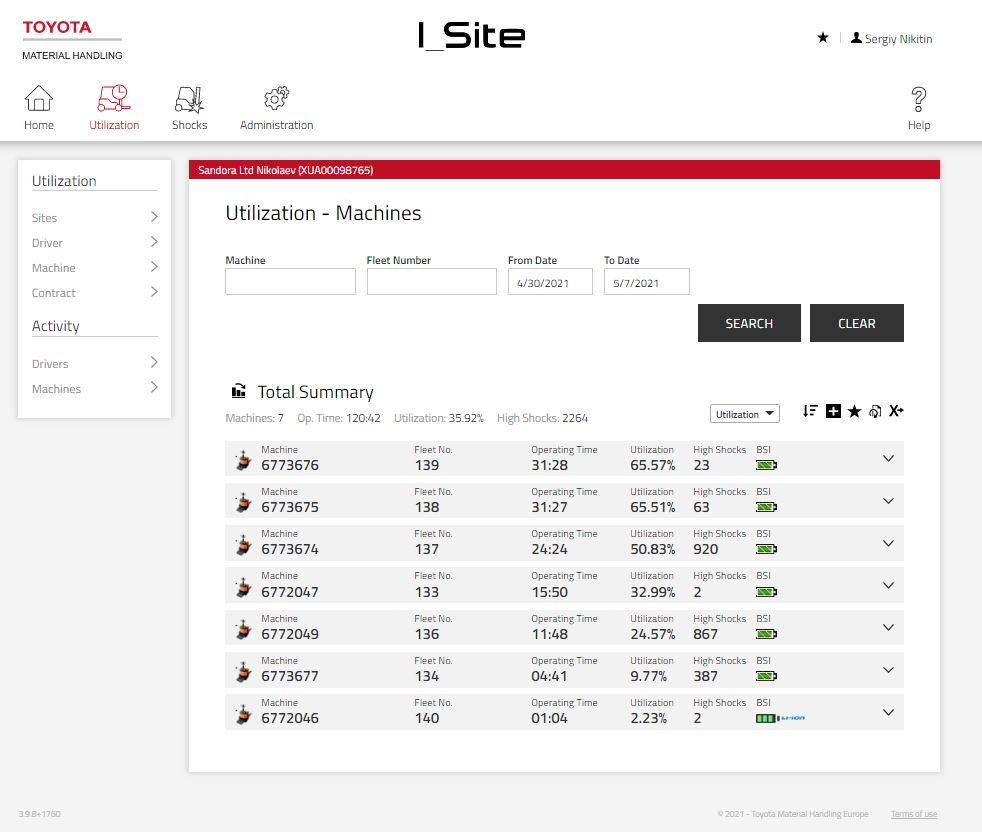This screenshot has height=832, width=982.
Task: Click Li-ion battery icon for machine 6772046
Action: point(780,718)
